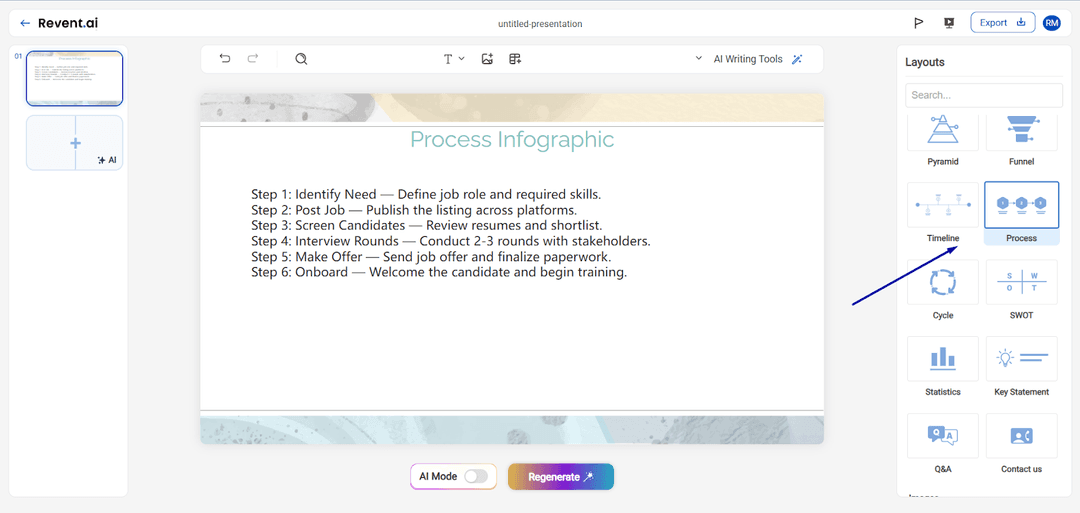Click the Step 2: Post Job line
The height and width of the screenshot is (513, 1080).
tap(414, 210)
